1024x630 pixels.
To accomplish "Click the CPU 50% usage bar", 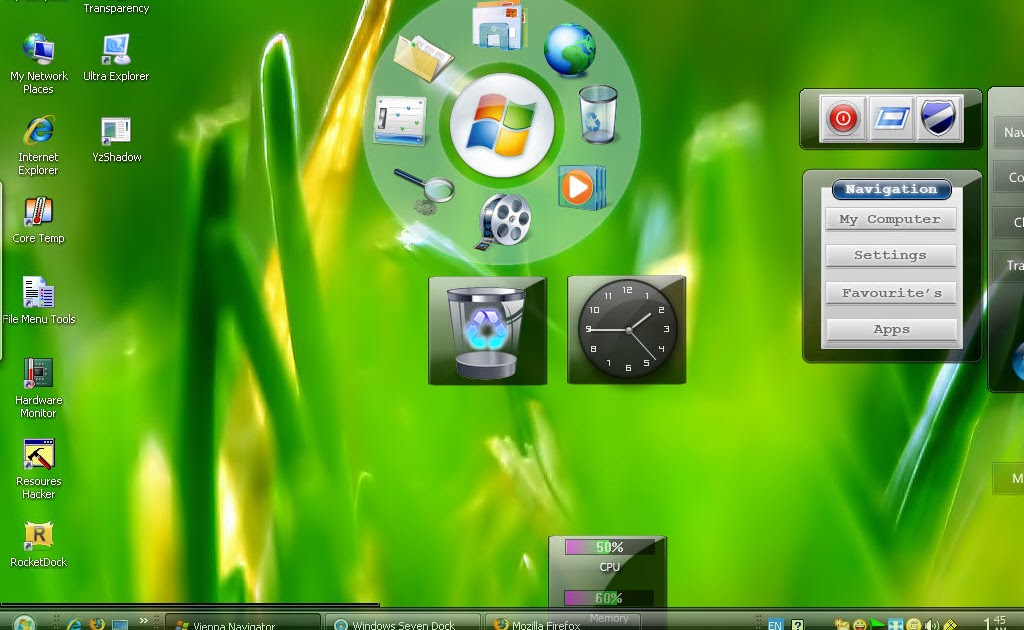I will [x=609, y=547].
